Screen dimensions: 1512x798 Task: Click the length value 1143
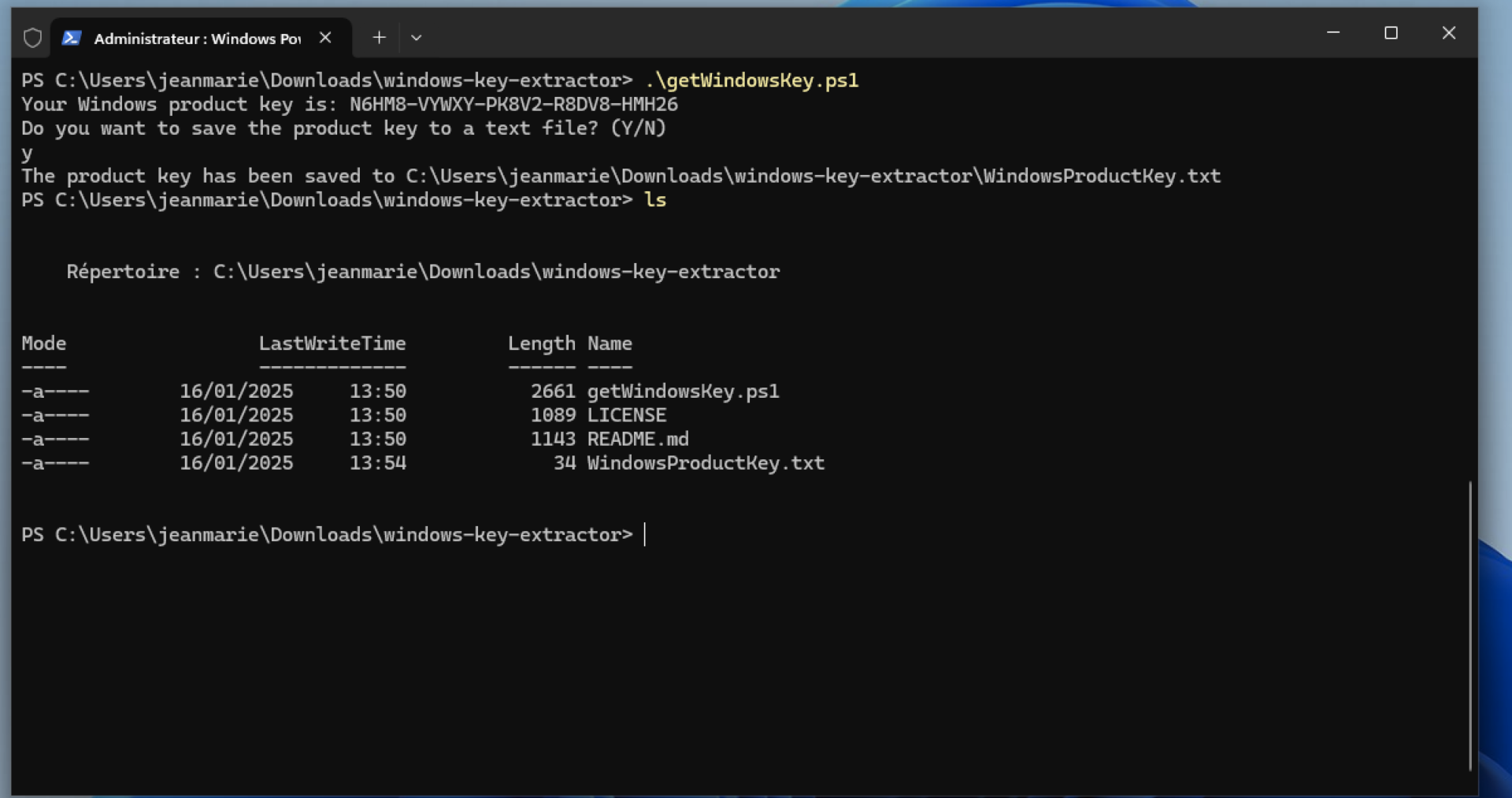tap(553, 439)
